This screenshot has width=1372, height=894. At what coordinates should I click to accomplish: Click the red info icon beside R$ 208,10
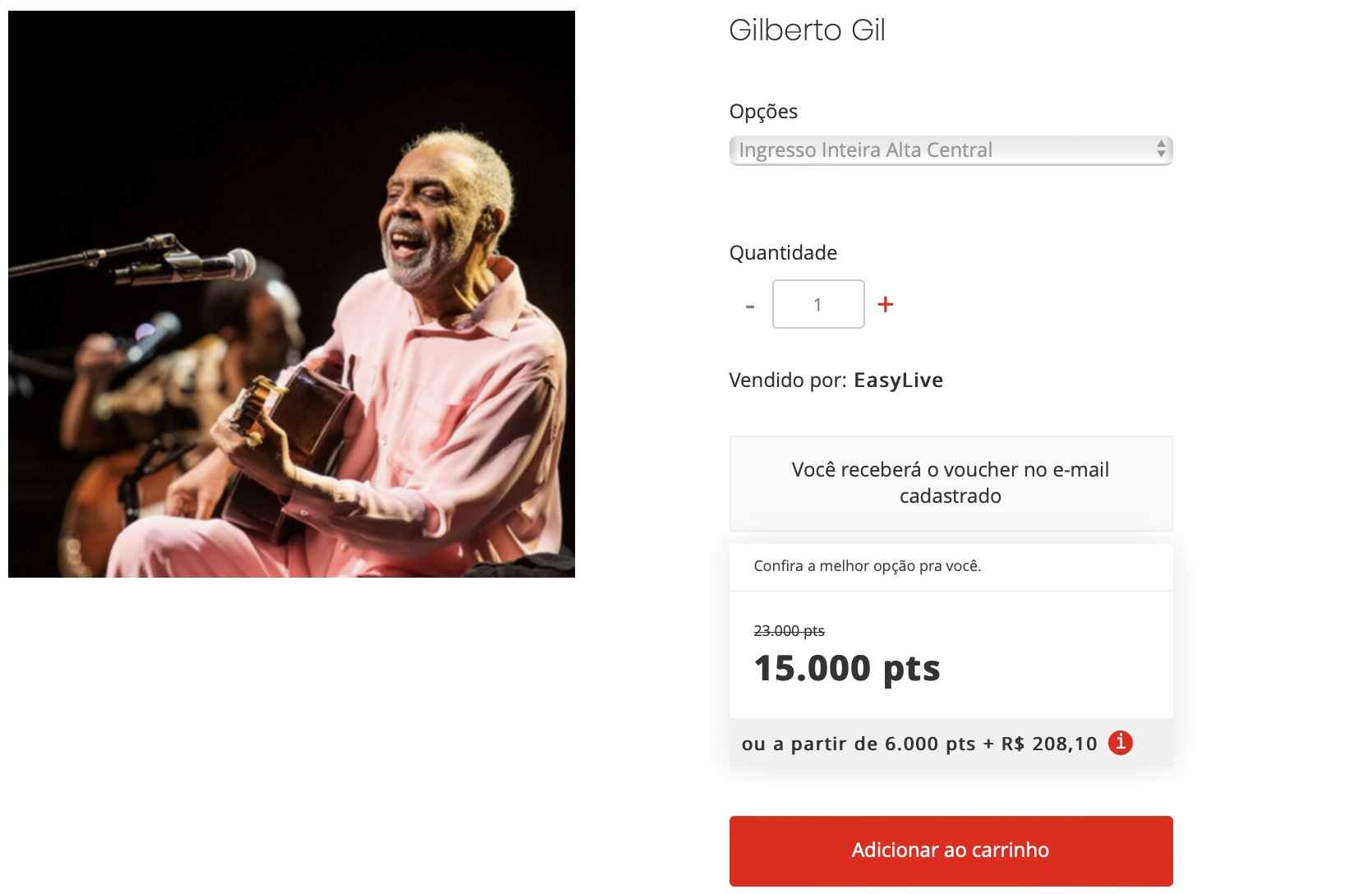point(1120,743)
